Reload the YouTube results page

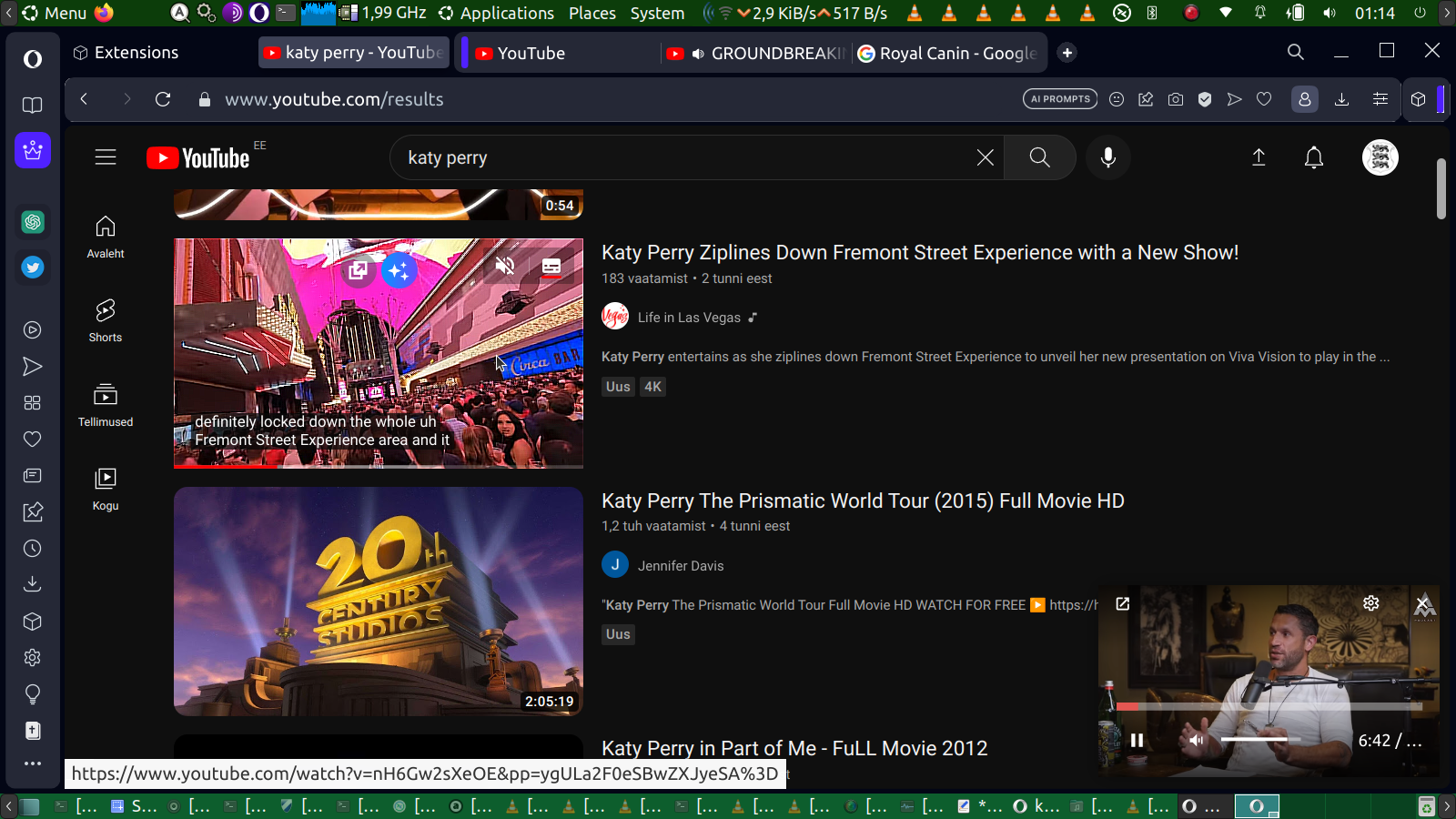(x=163, y=99)
